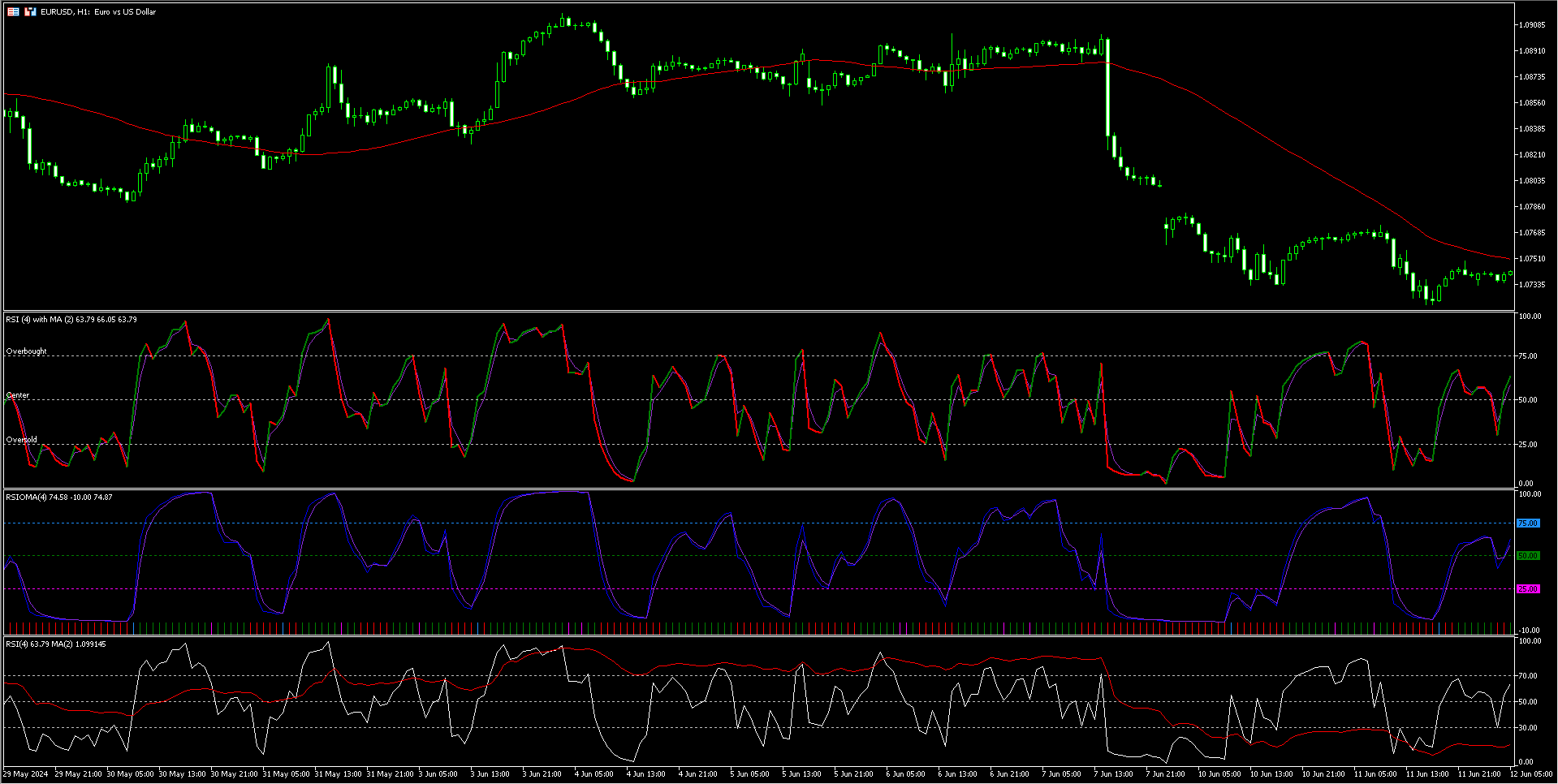Click the '7 Jun 13:00' time axis label
Image resolution: width=1558 pixels, height=784 pixels.
(1113, 774)
